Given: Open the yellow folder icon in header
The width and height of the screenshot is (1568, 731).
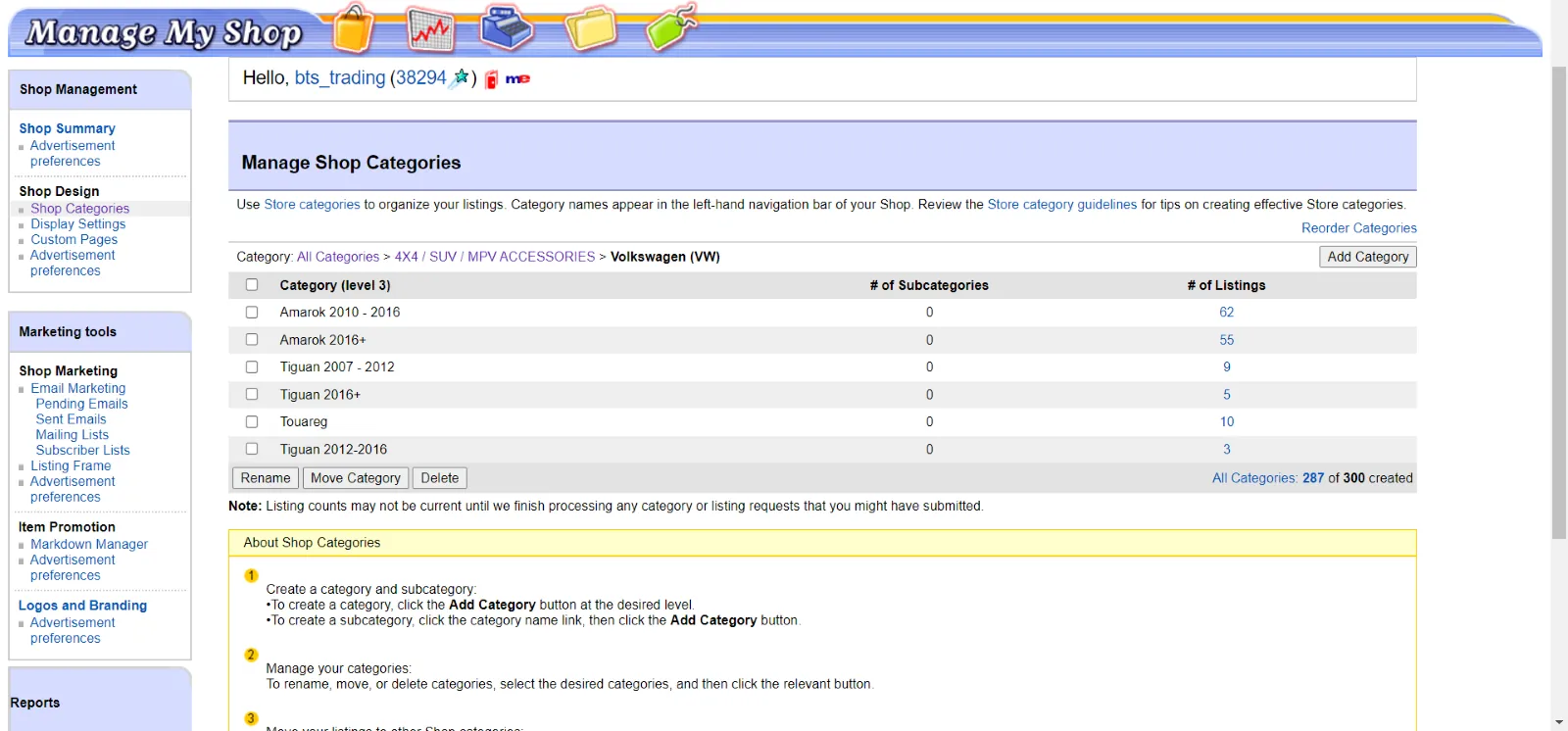Looking at the screenshot, I should point(591,27).
